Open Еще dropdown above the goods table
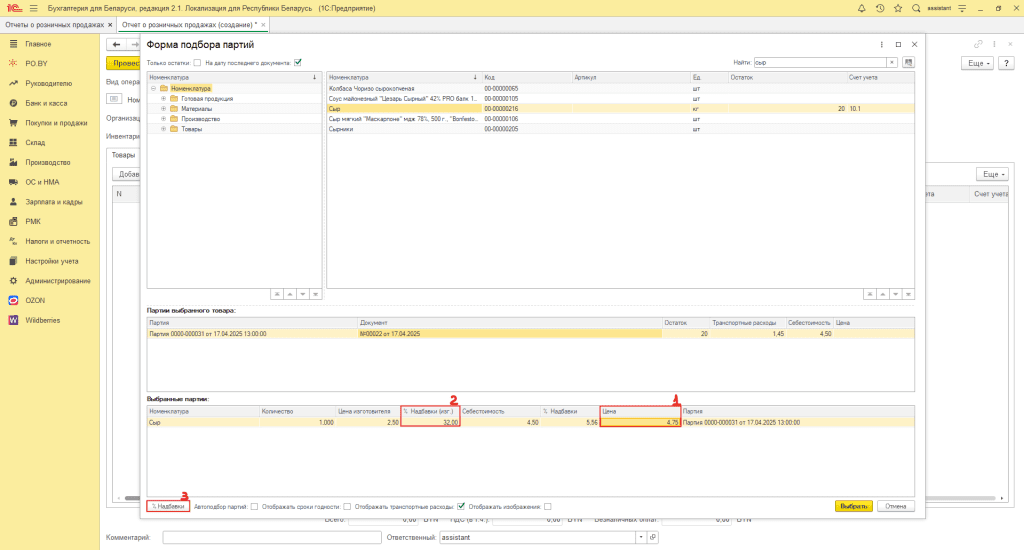Viewport: 1024px width, 550px height. pos(993,174)
